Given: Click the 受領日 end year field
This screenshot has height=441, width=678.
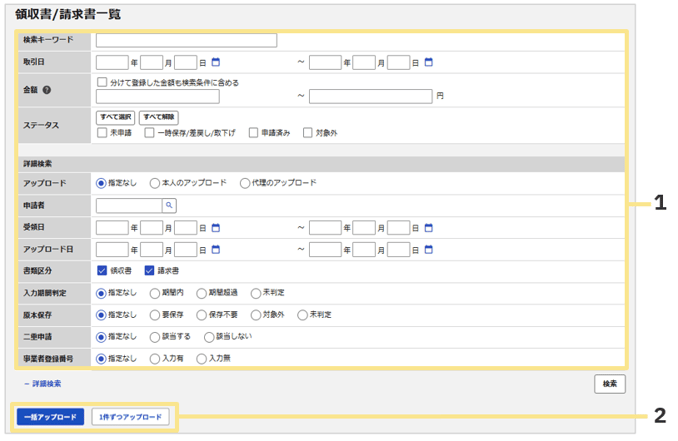Looking at the screenshot, I should [x=325, y=227].
